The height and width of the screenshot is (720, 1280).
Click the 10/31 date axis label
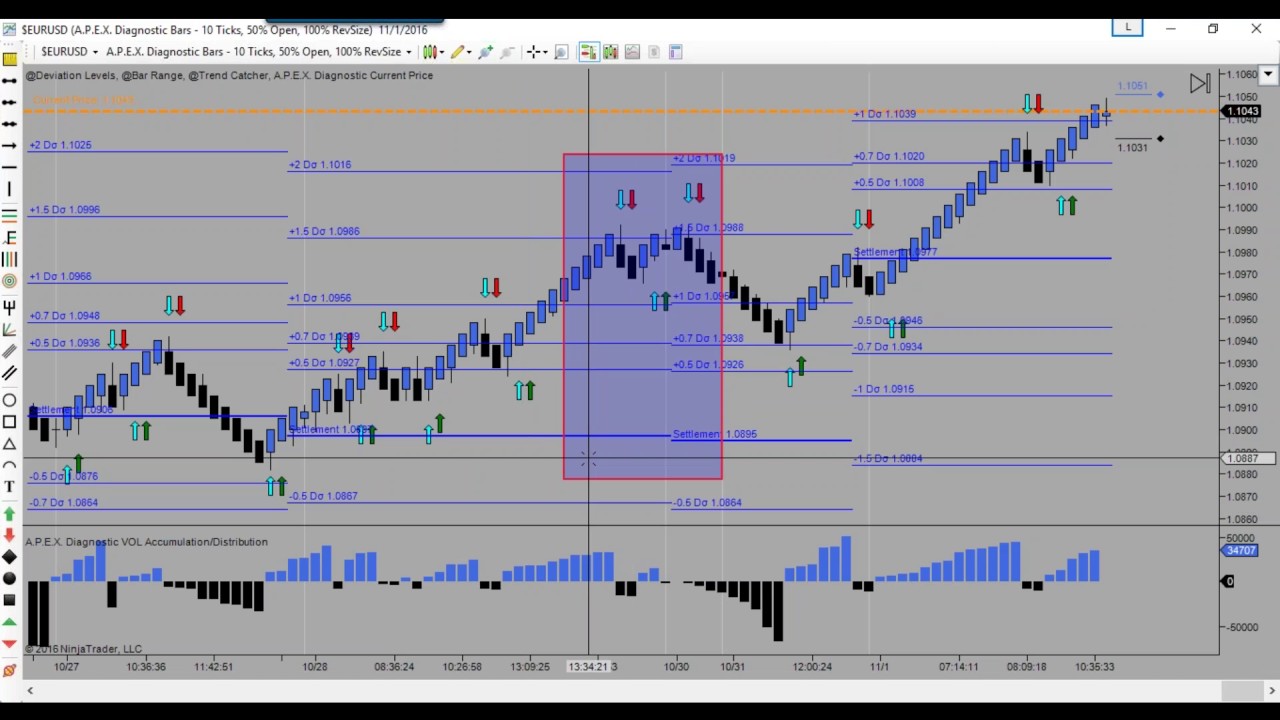pyautogui.click(x=733, y=666)
